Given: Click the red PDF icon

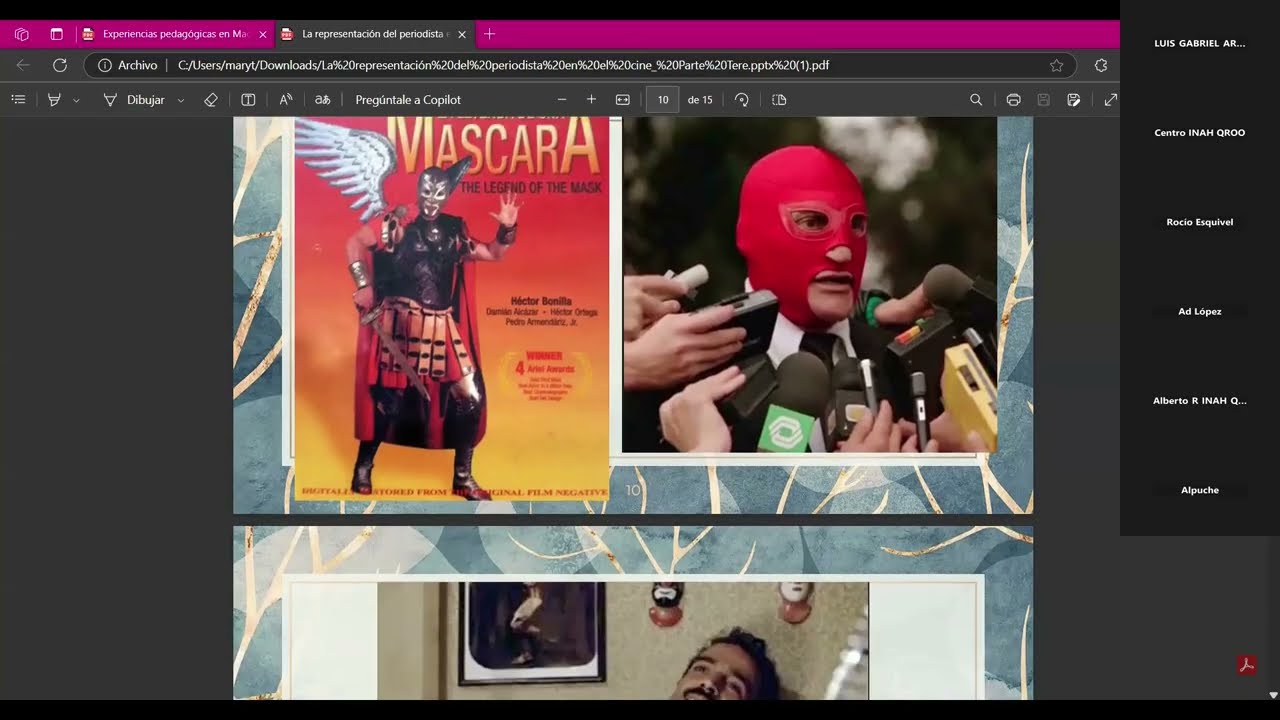Looking at the screenshot, I should 1246,665.
